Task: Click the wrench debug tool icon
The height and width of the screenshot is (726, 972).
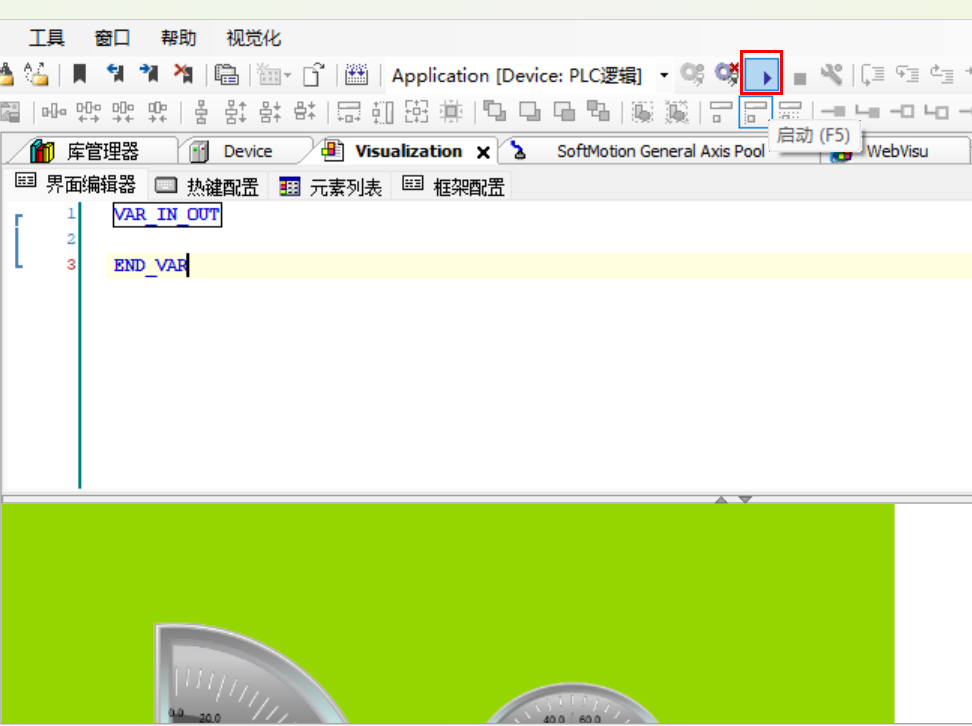Action: [x=831, y=75]
